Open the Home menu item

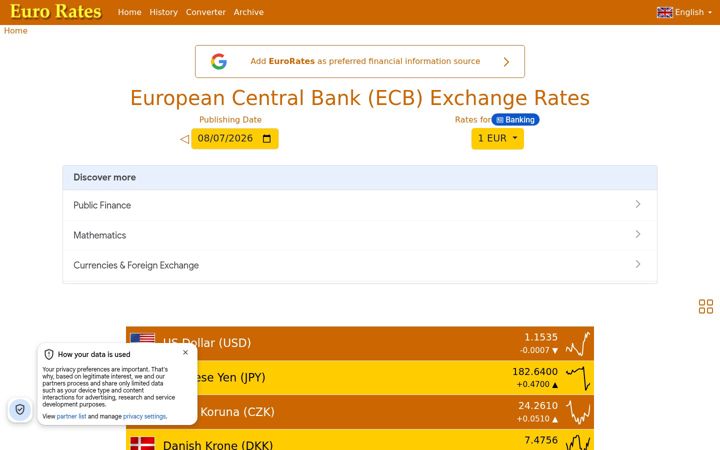click(129, 12)
